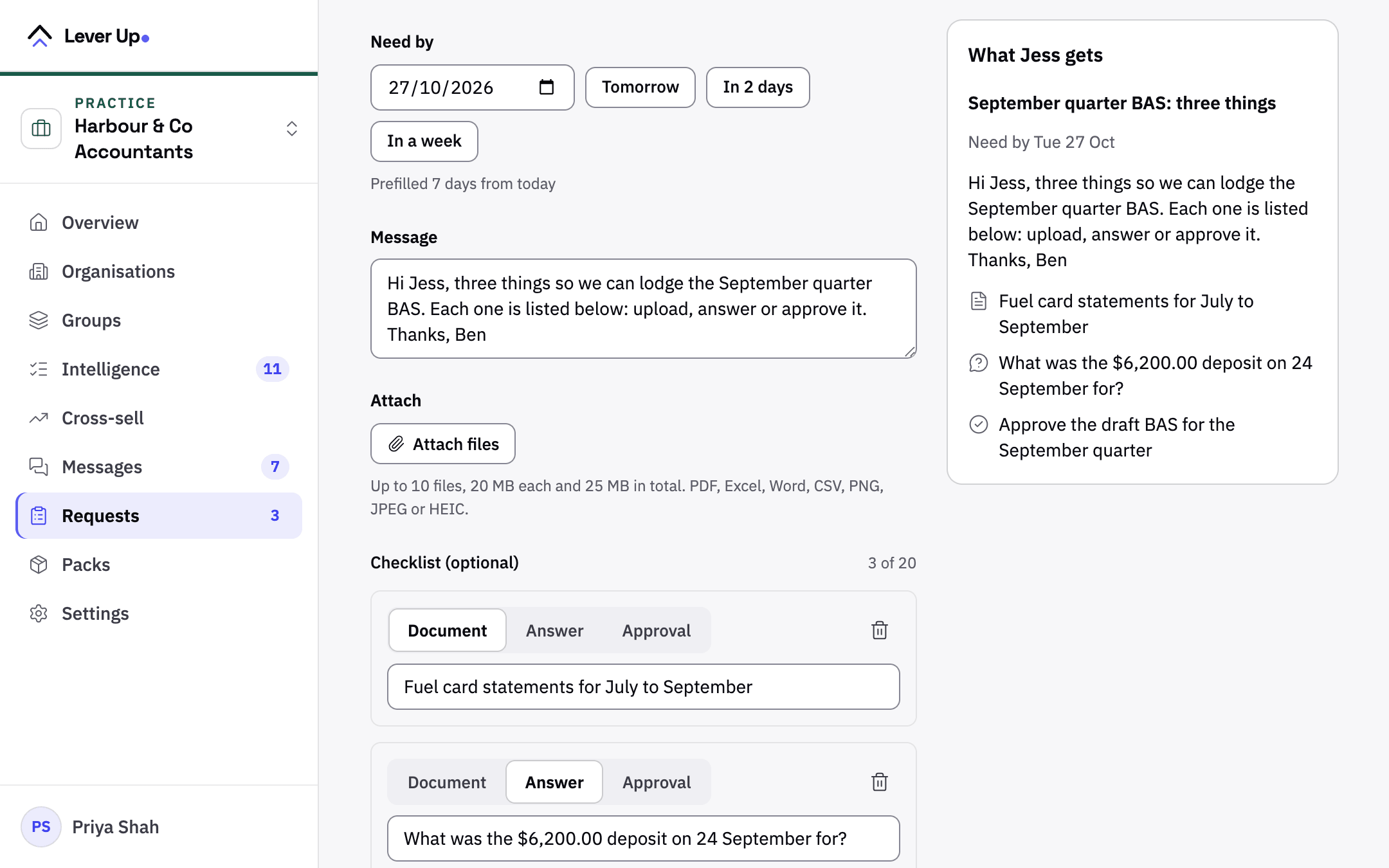Open Overview in the sidebar
Screen dimensions: 1389x868
click(159, 222)
